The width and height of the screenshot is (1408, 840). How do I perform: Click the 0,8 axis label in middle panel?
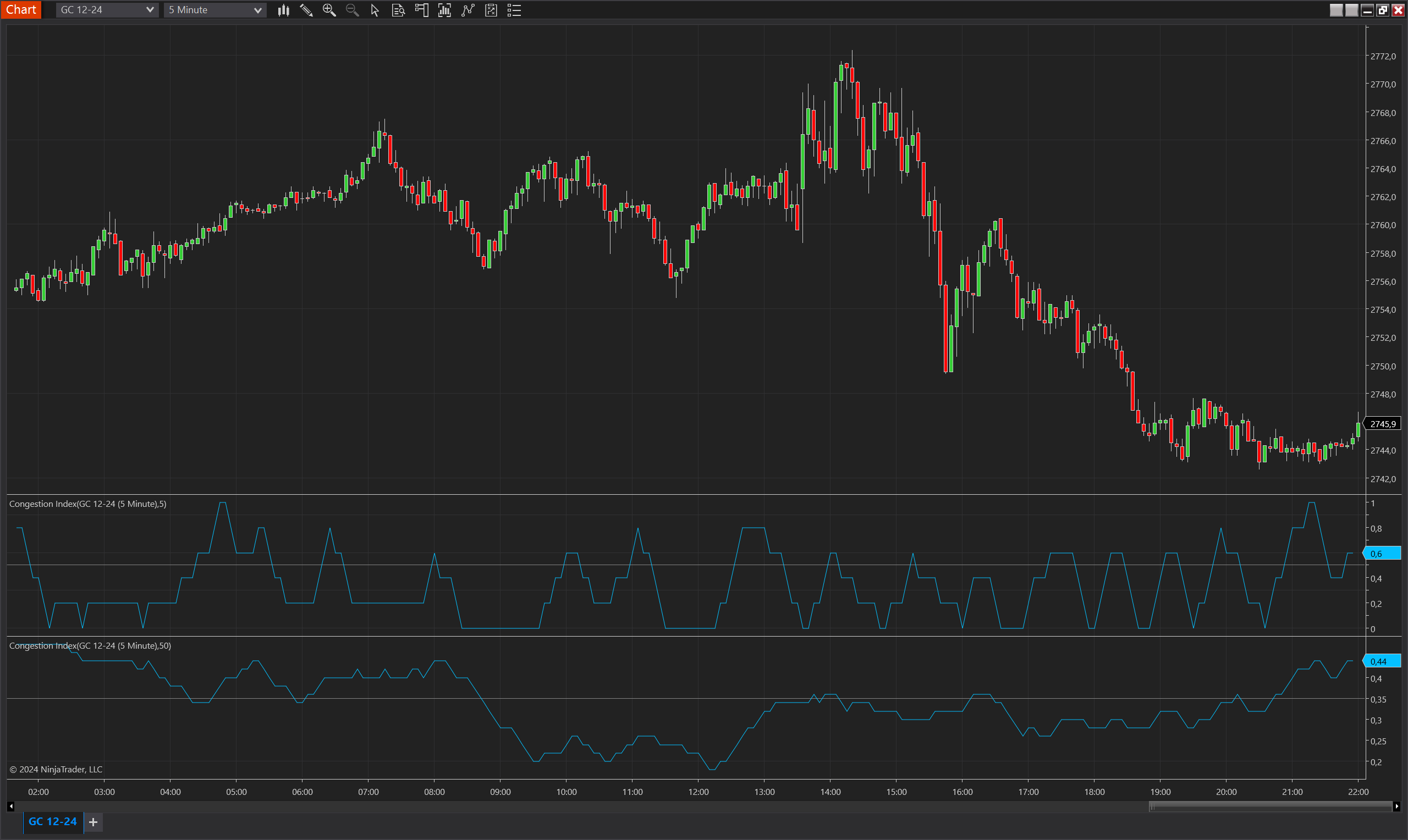pyautogui.click(x=1376, y=529)
